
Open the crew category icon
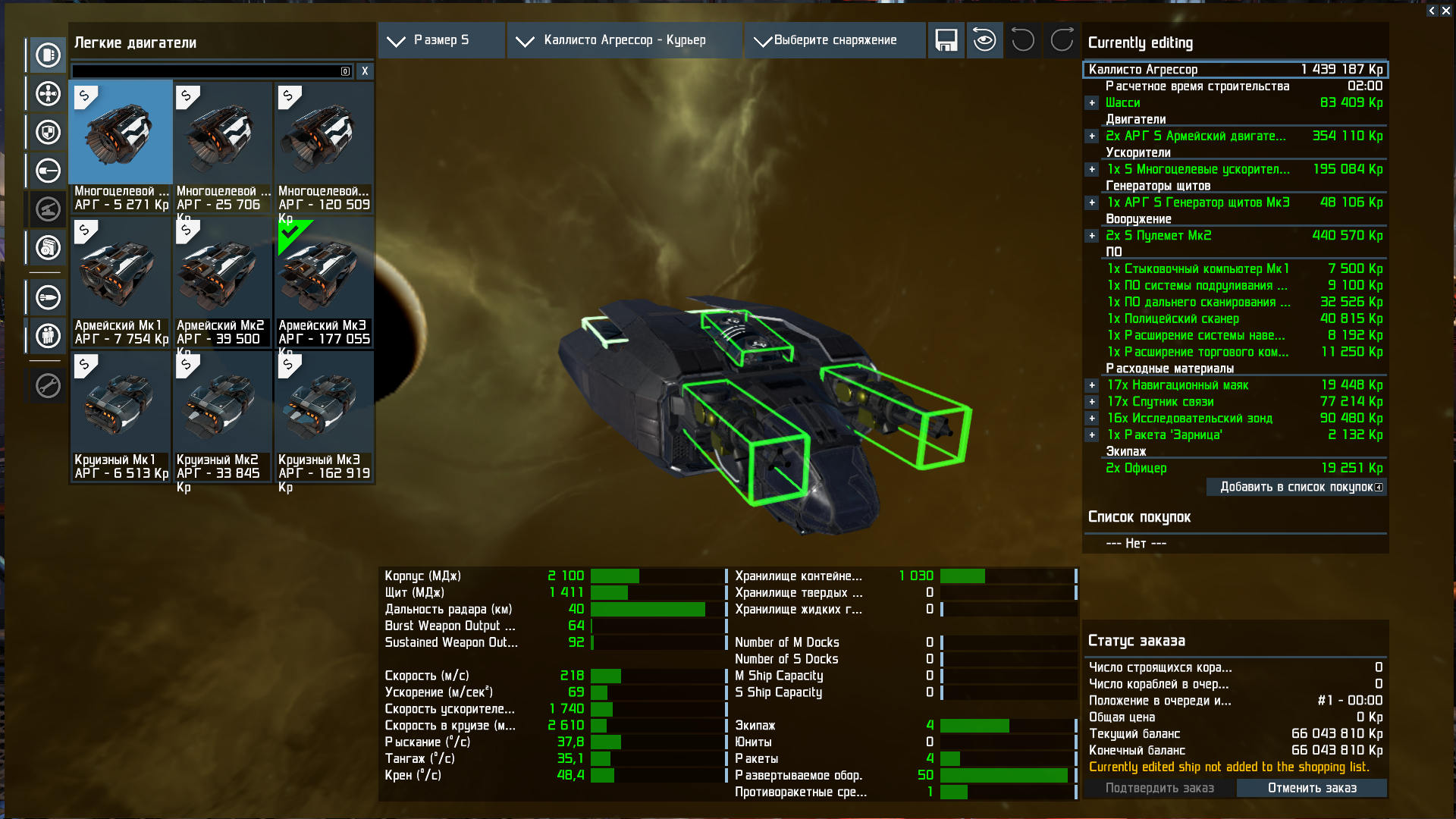[48, 335]
